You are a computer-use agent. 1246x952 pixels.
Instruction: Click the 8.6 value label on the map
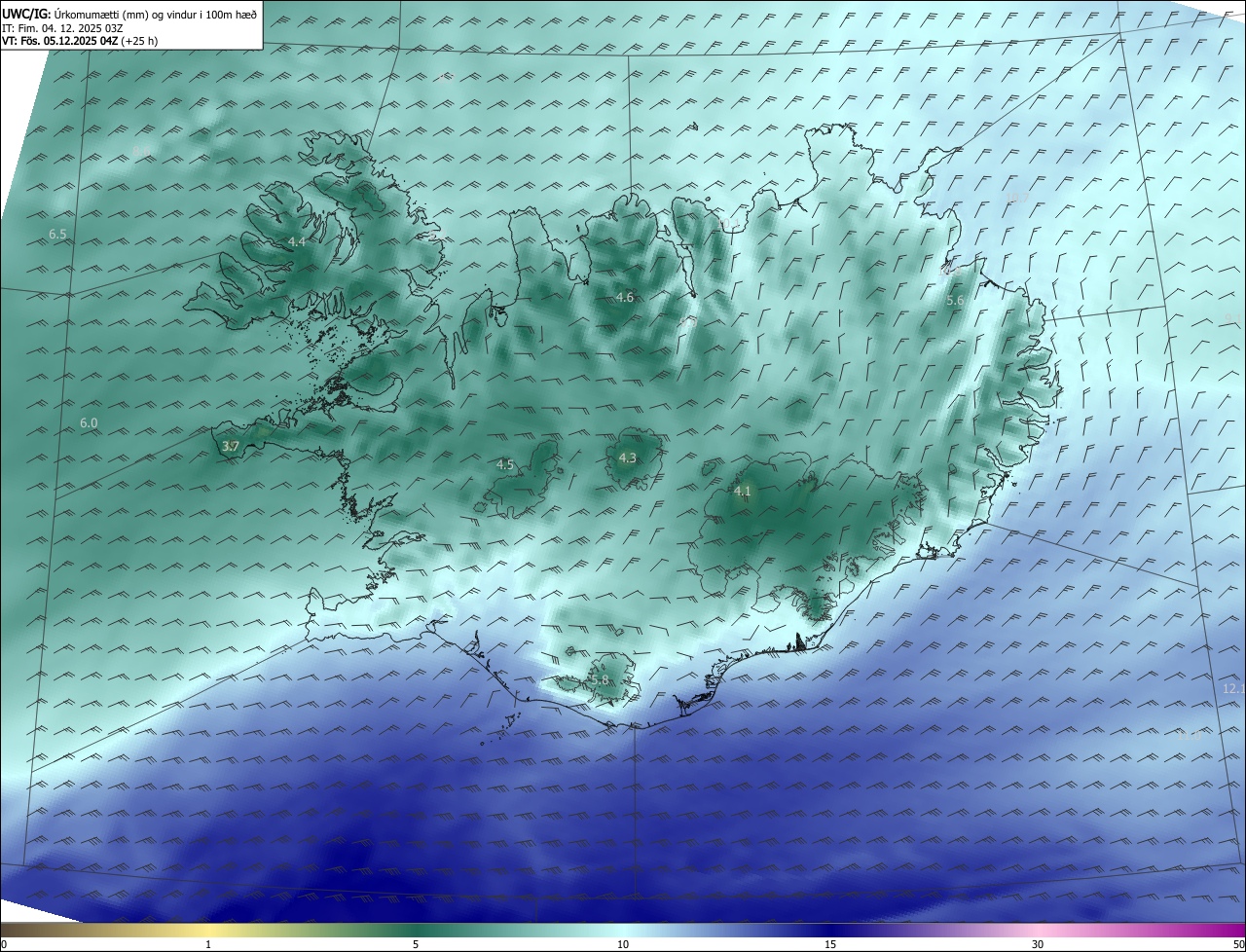(x=142, y=151)
